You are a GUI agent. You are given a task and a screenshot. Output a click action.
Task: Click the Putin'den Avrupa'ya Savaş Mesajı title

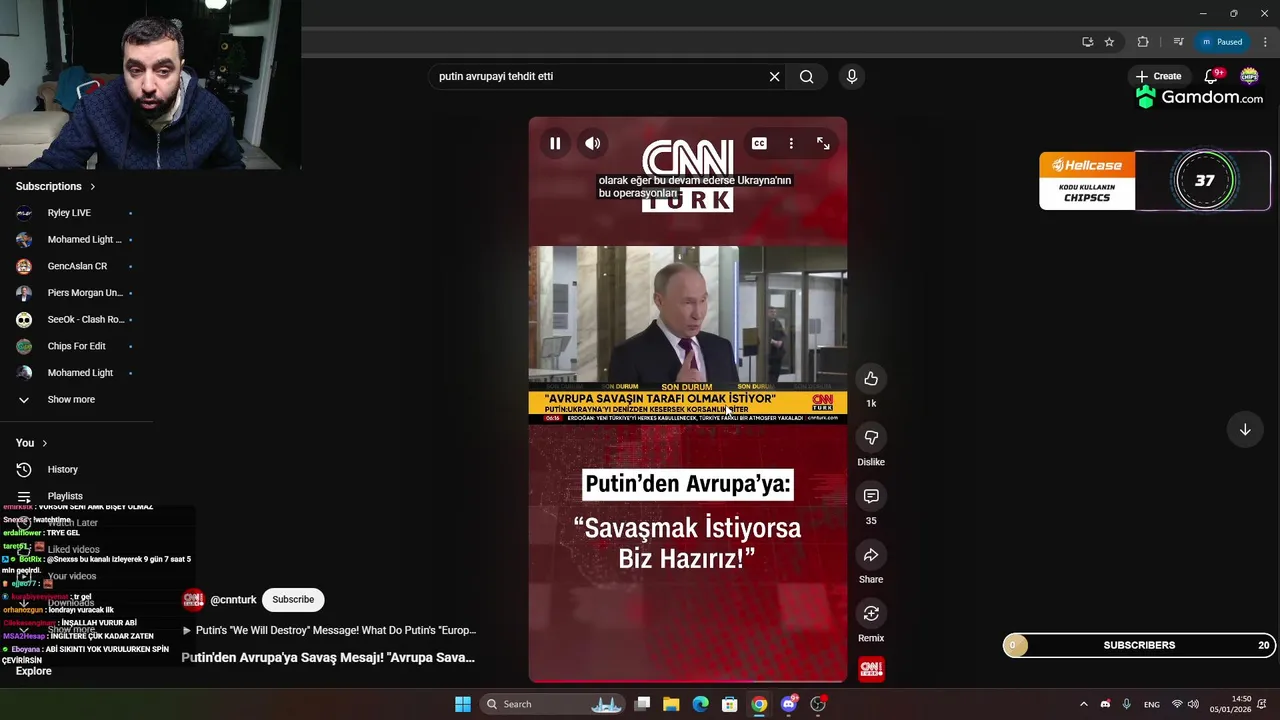pos(328,658)
